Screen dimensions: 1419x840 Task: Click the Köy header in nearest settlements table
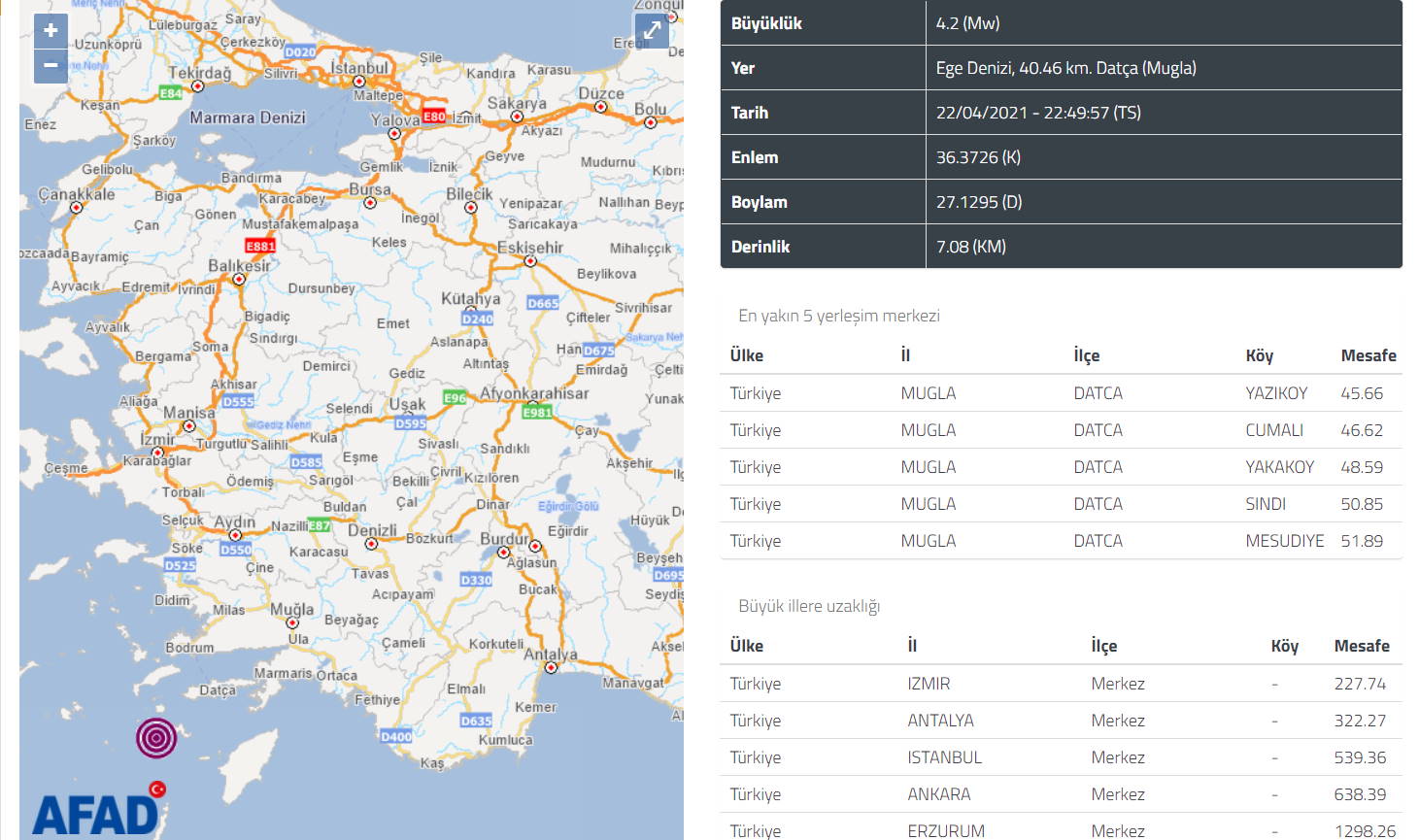coord(1259,355)
